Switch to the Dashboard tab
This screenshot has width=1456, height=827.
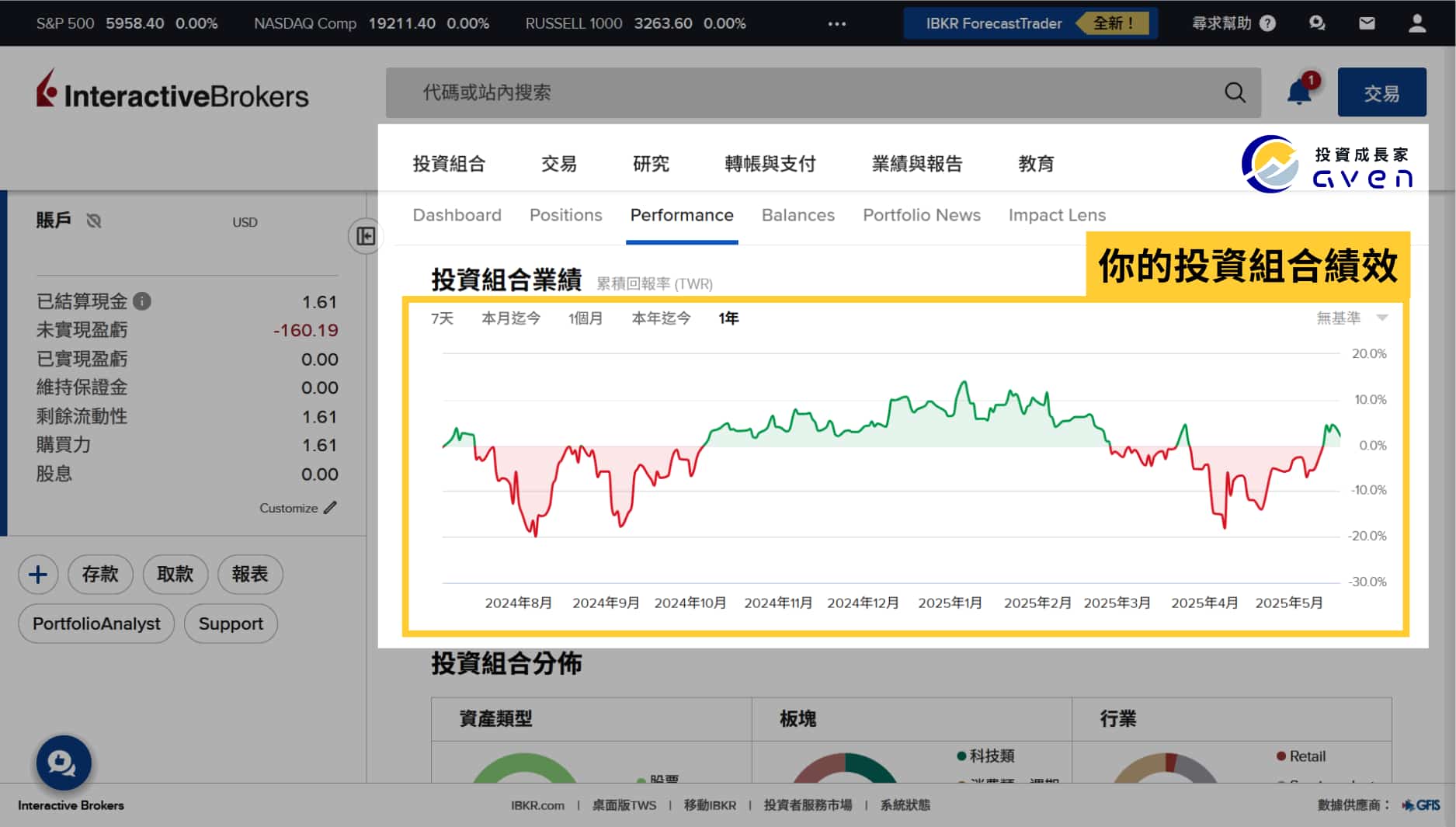tap(457, 215)
